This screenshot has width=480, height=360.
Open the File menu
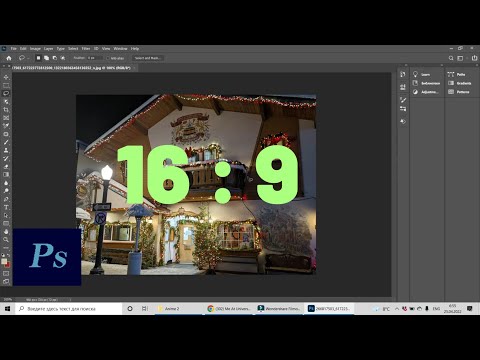[x=14, y=49]
